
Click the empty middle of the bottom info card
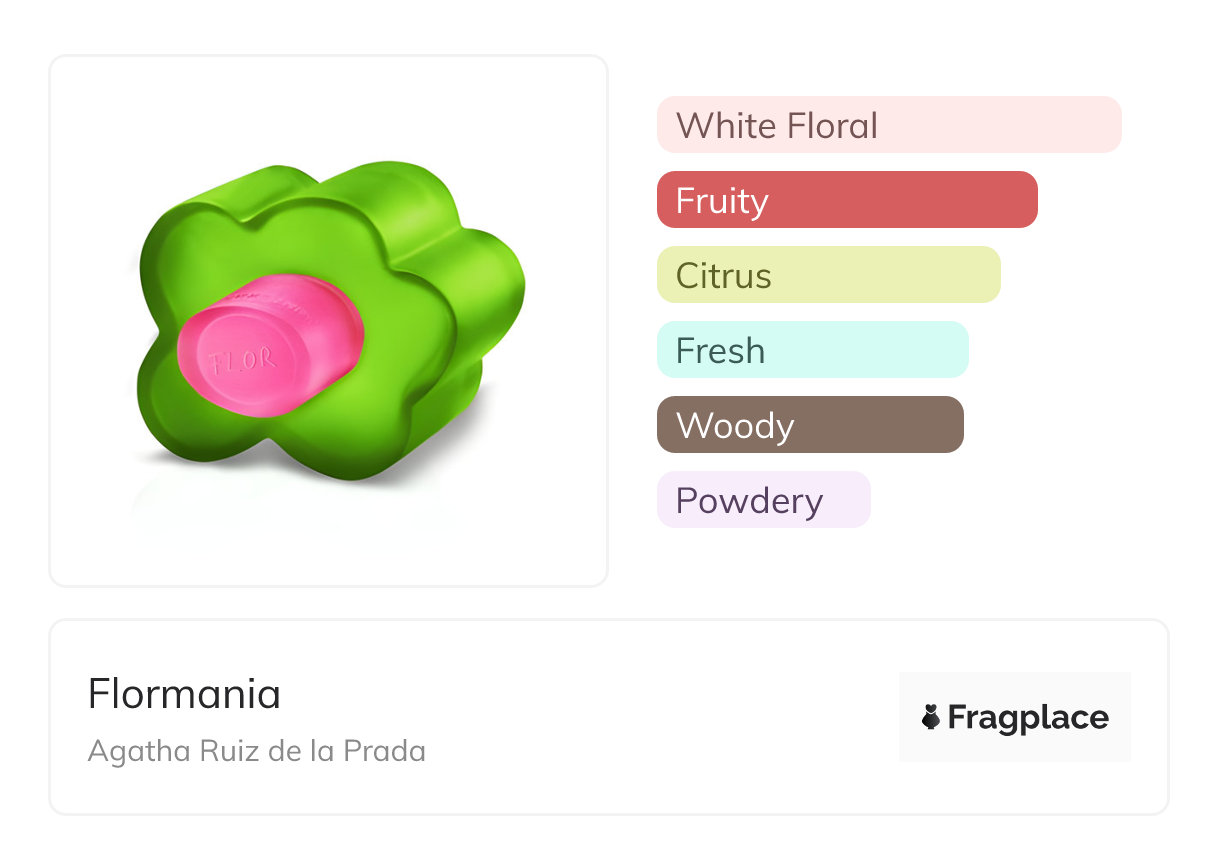pos(640,717)
